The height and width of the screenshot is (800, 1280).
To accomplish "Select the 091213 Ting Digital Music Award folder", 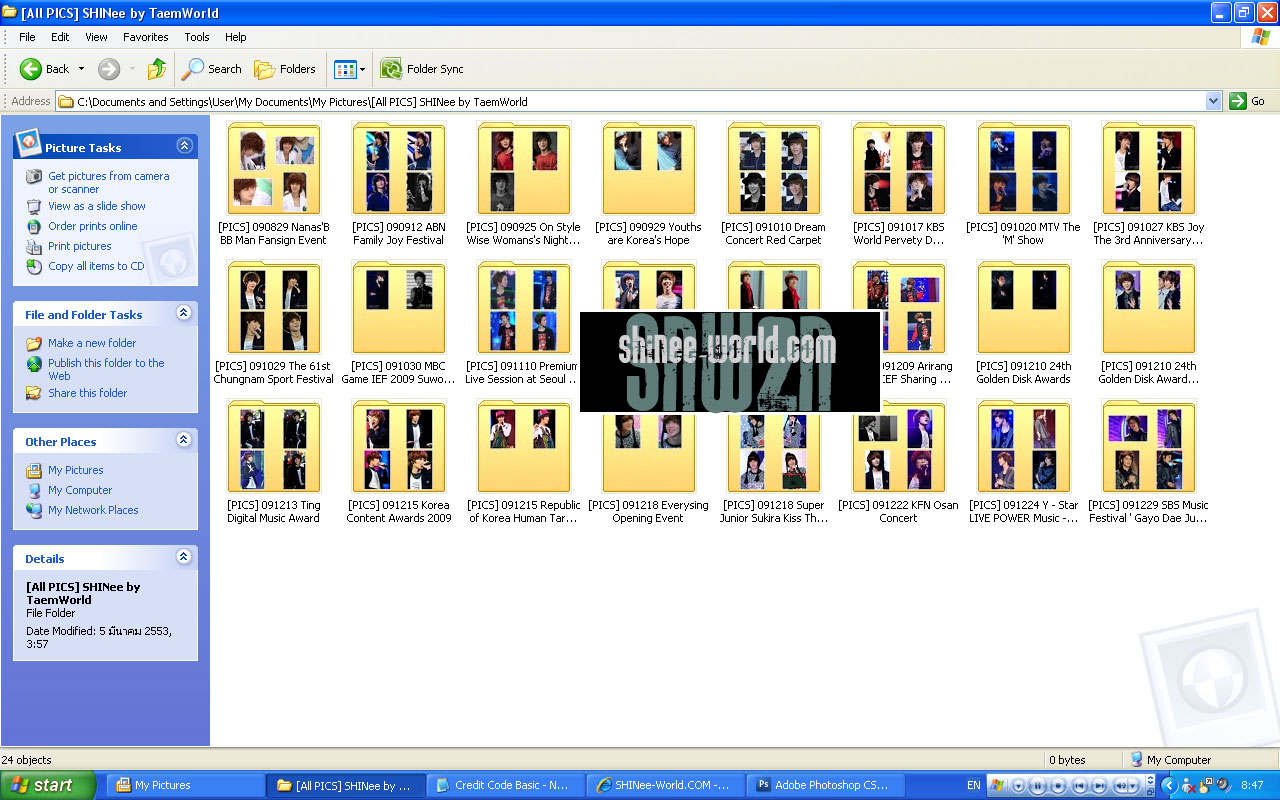I will pos(273,463).
